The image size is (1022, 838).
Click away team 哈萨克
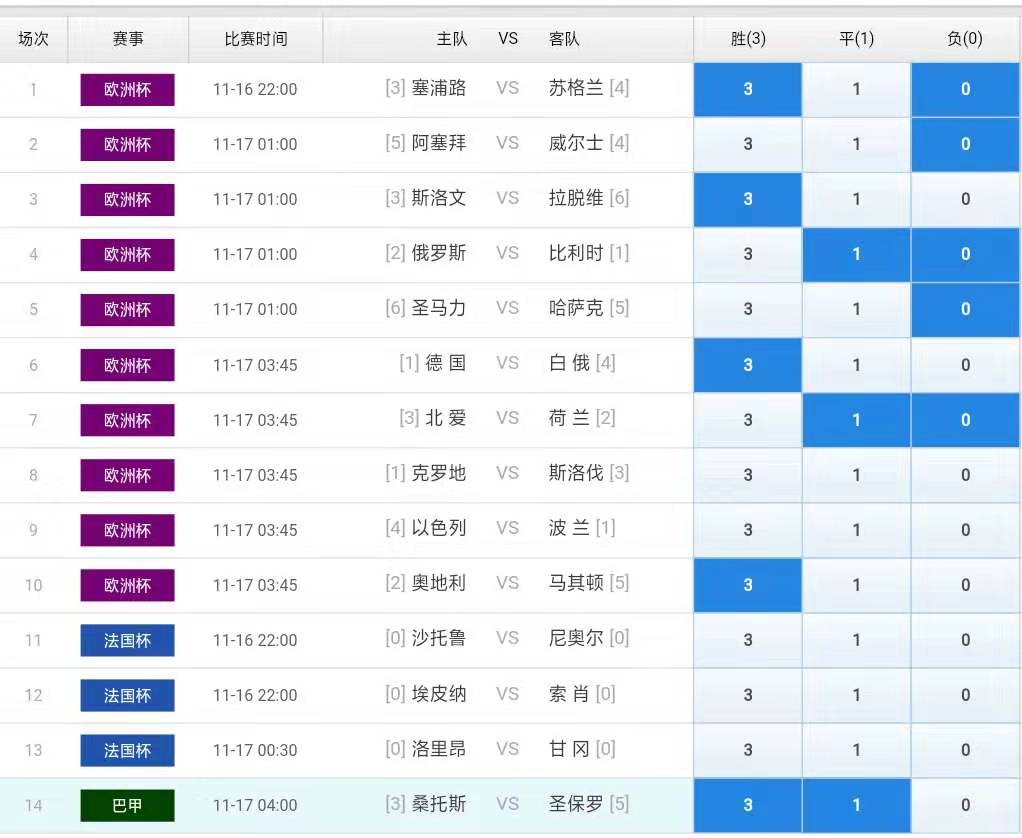point(576,308)
